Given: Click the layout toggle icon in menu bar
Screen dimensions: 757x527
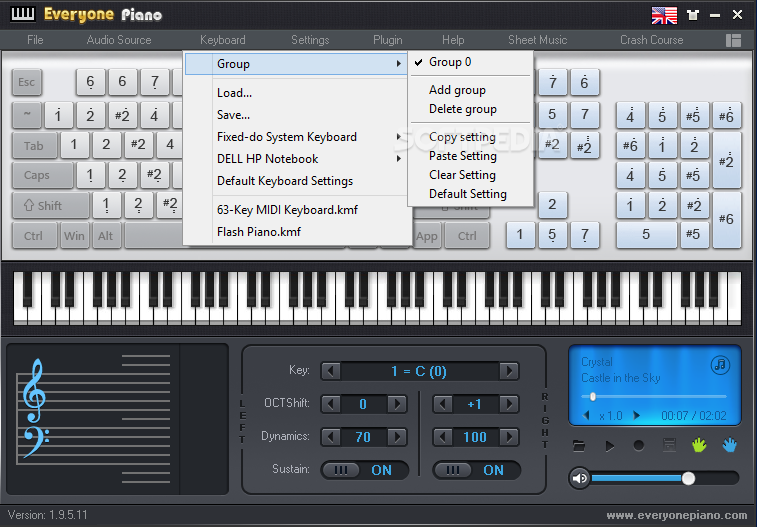Looking at the screenshot, I should coord(733,41).
